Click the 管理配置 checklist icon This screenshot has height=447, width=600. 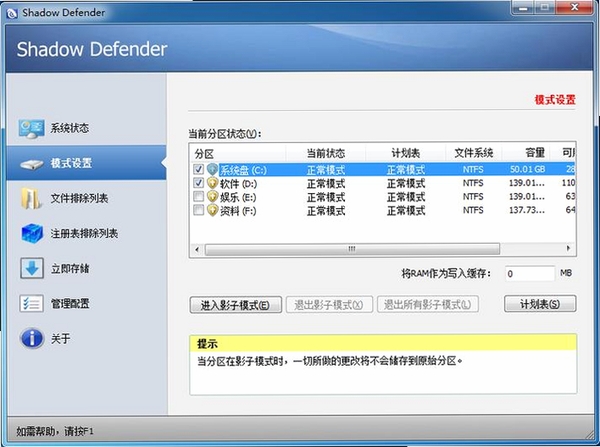pyautogui.click(x=31, y=304)
